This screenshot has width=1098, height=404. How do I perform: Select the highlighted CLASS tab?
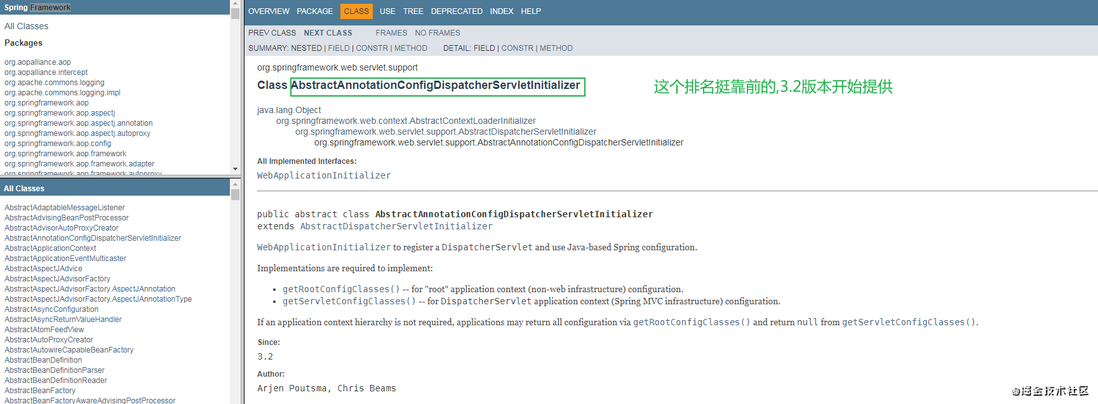coord(356,11)
